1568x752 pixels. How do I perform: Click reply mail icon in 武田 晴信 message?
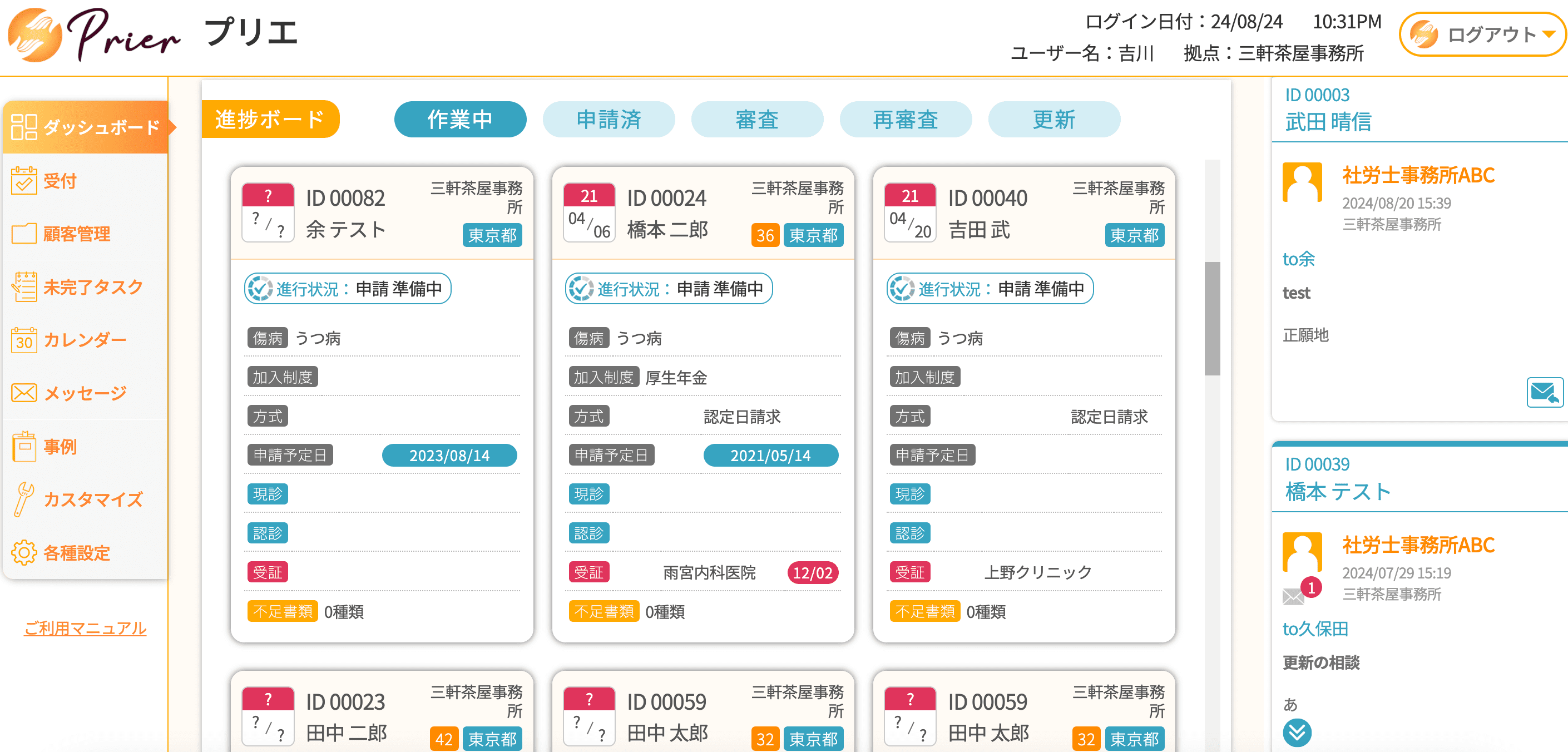[1545, 392]
